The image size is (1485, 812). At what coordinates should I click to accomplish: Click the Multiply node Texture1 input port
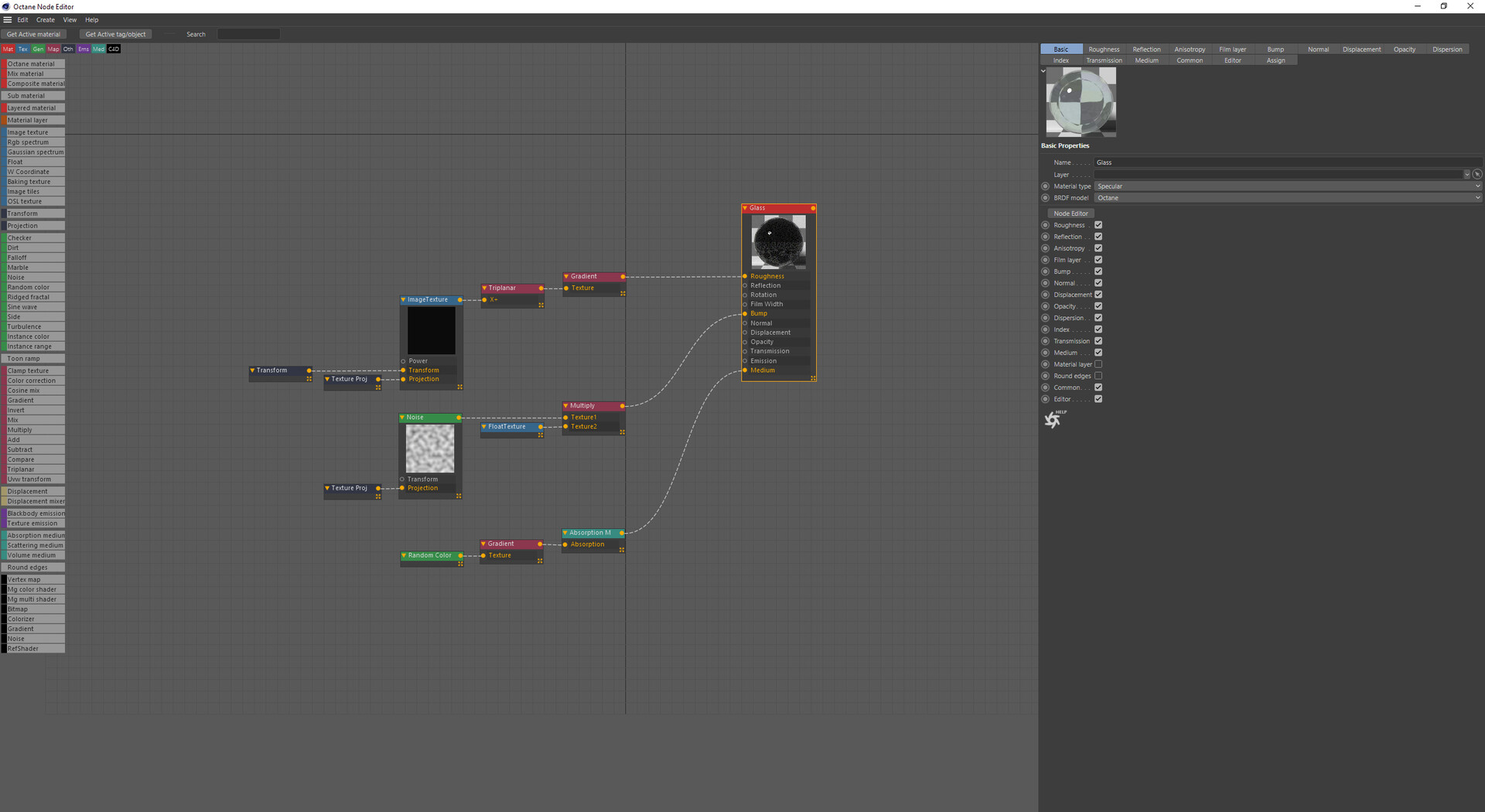tap(566, 418)
